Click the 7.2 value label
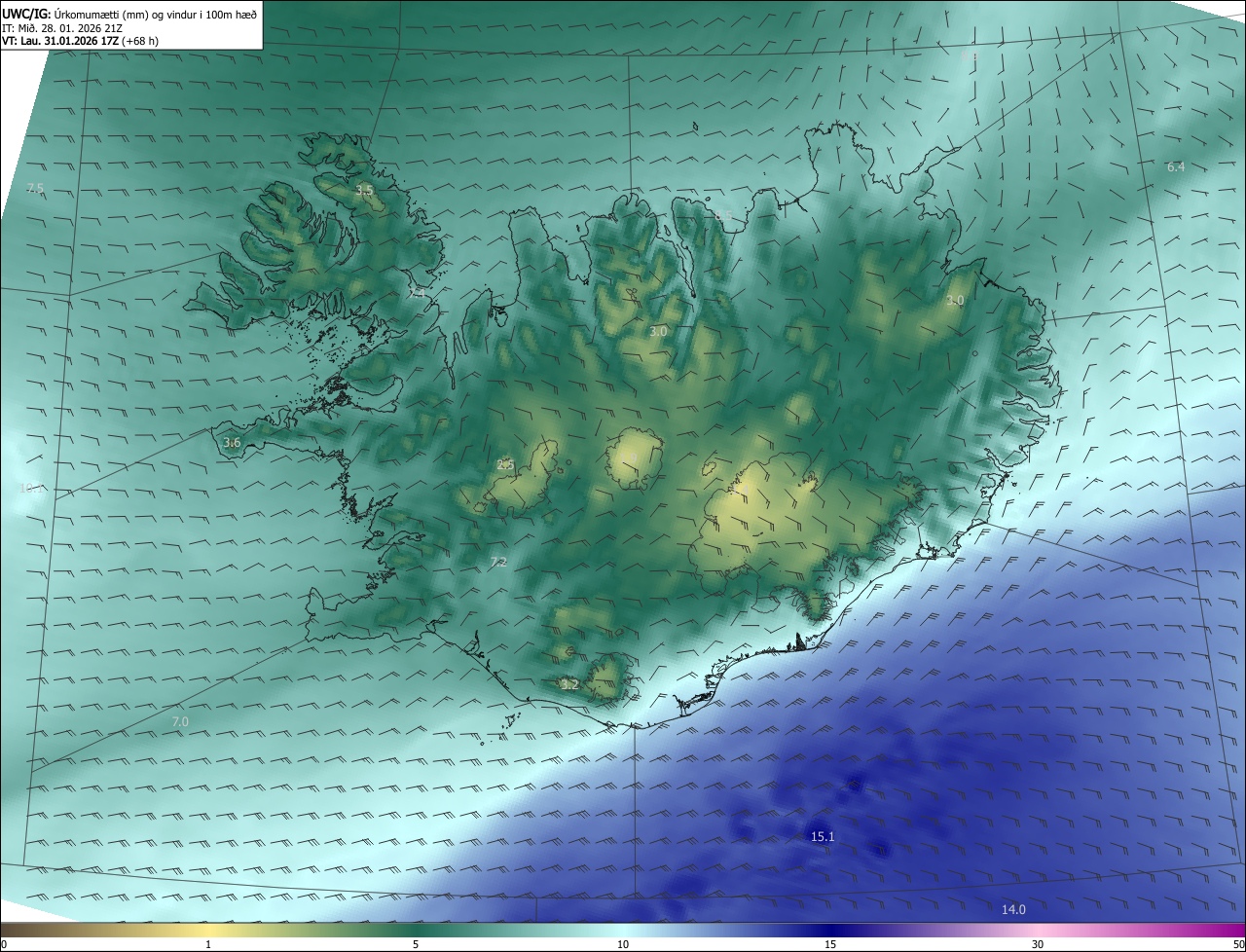 pyautogui.click(x=498, y=562)
